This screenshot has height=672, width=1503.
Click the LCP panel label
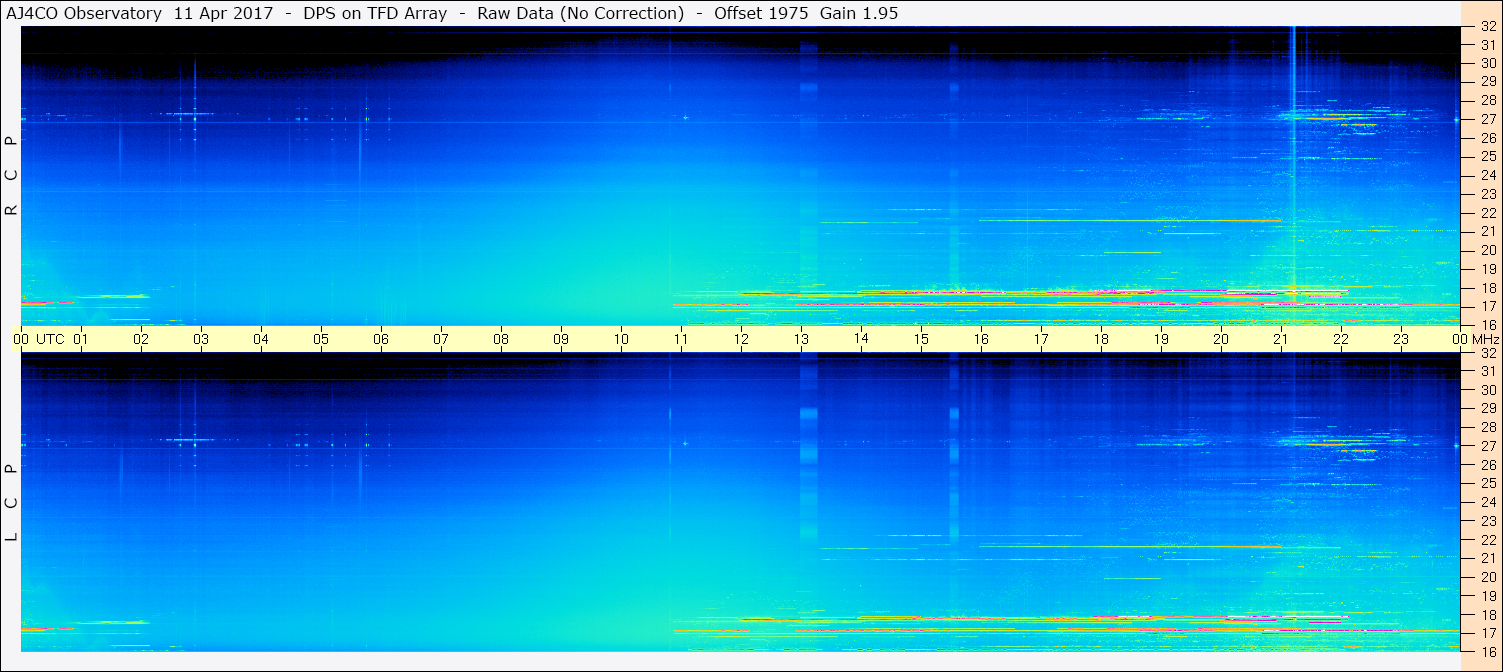pyautogui.click(x=12, y=502)
